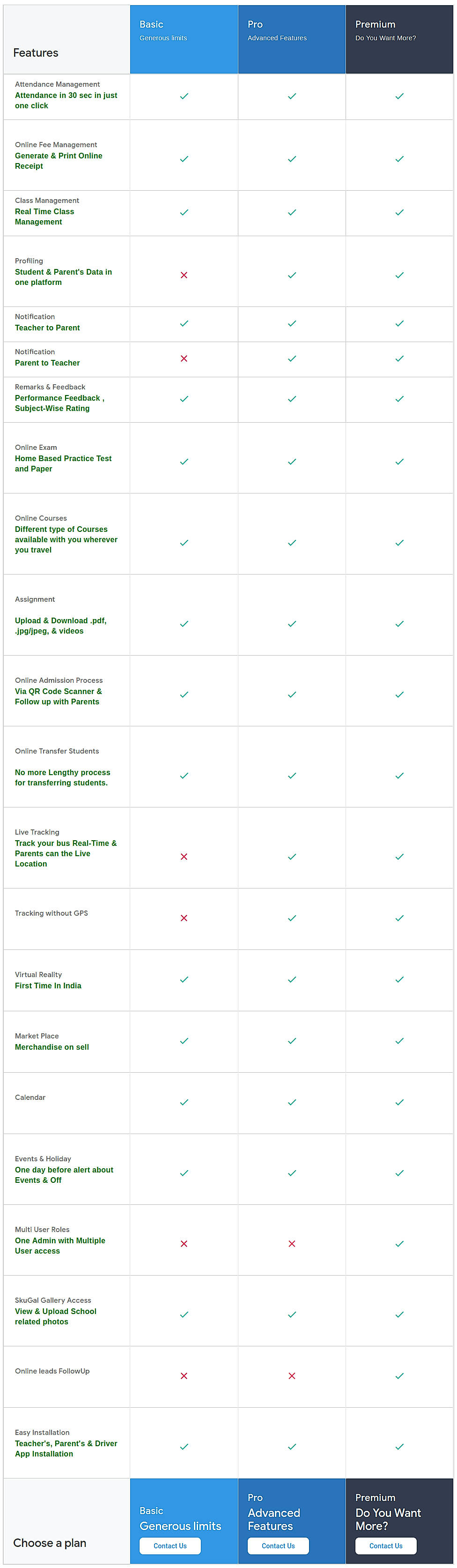Expand the Premium Do You Want More header

click(399, 39)
